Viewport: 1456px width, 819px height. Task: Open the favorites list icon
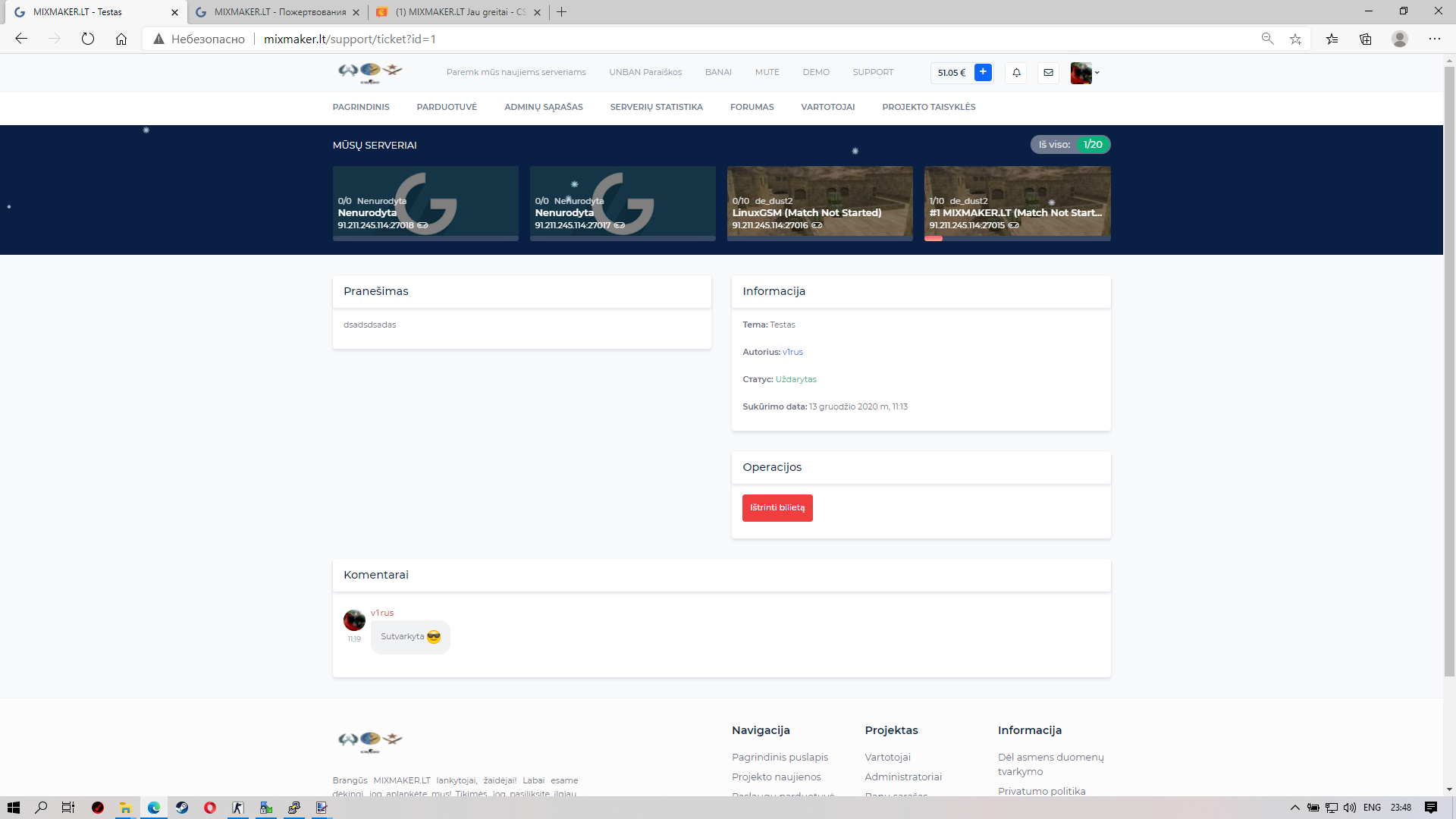click(x=1332, y=39)
